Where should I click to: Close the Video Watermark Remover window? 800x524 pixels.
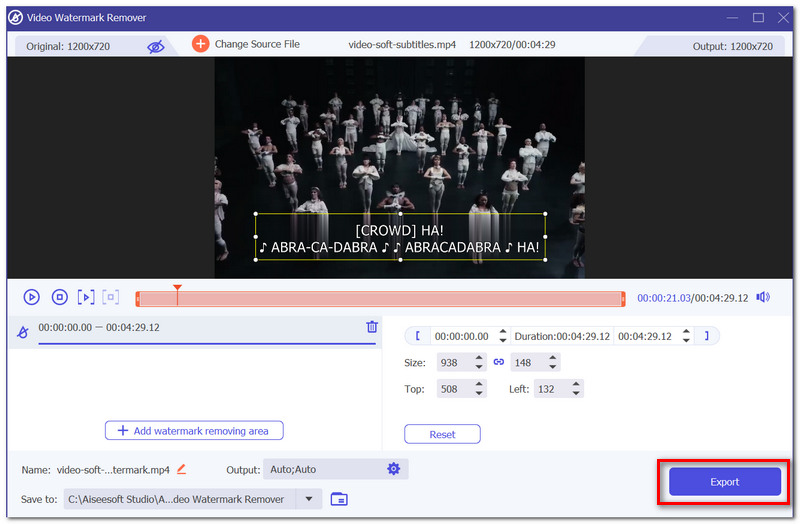coord(783,18)
